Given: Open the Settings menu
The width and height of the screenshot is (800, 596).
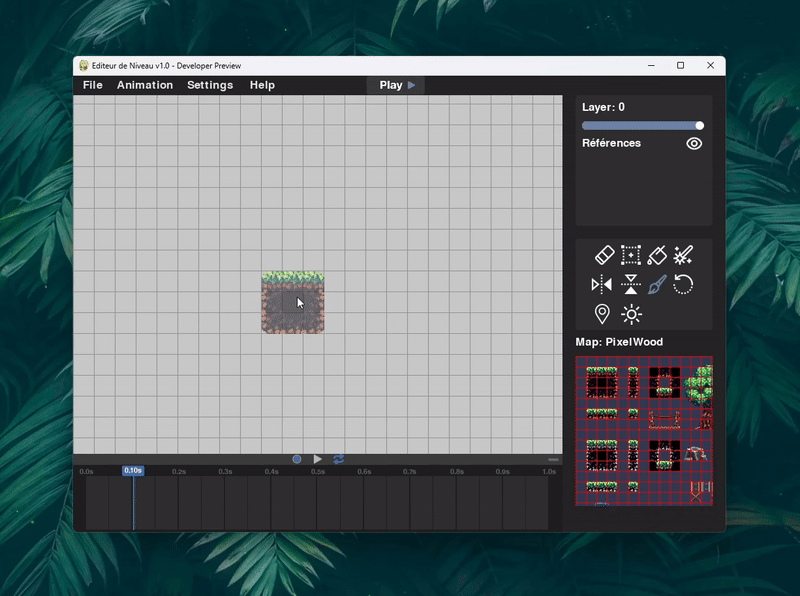Looking at the screenshot, I should coord(210,85).
